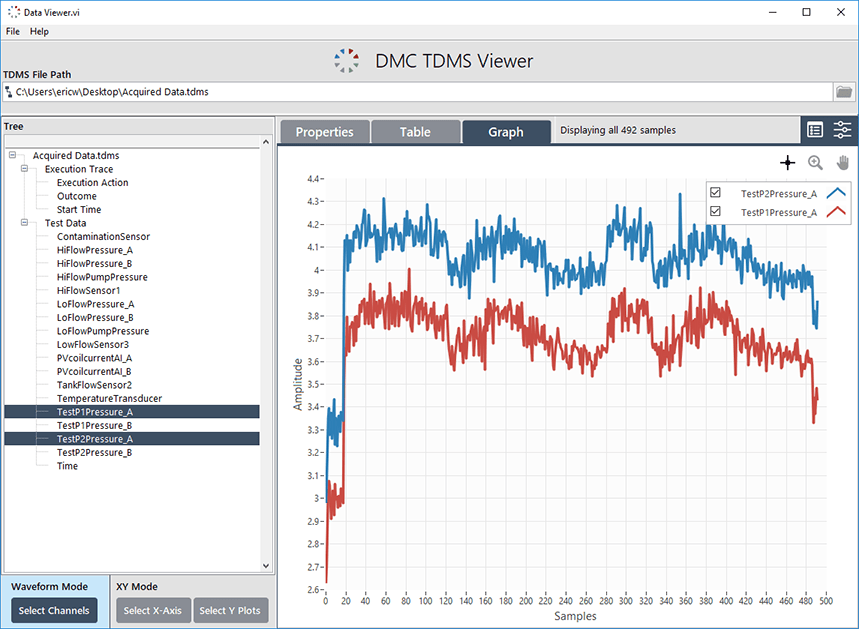
Task: Click the TestP2Pressure_A legend label
Action: [778, 193]
